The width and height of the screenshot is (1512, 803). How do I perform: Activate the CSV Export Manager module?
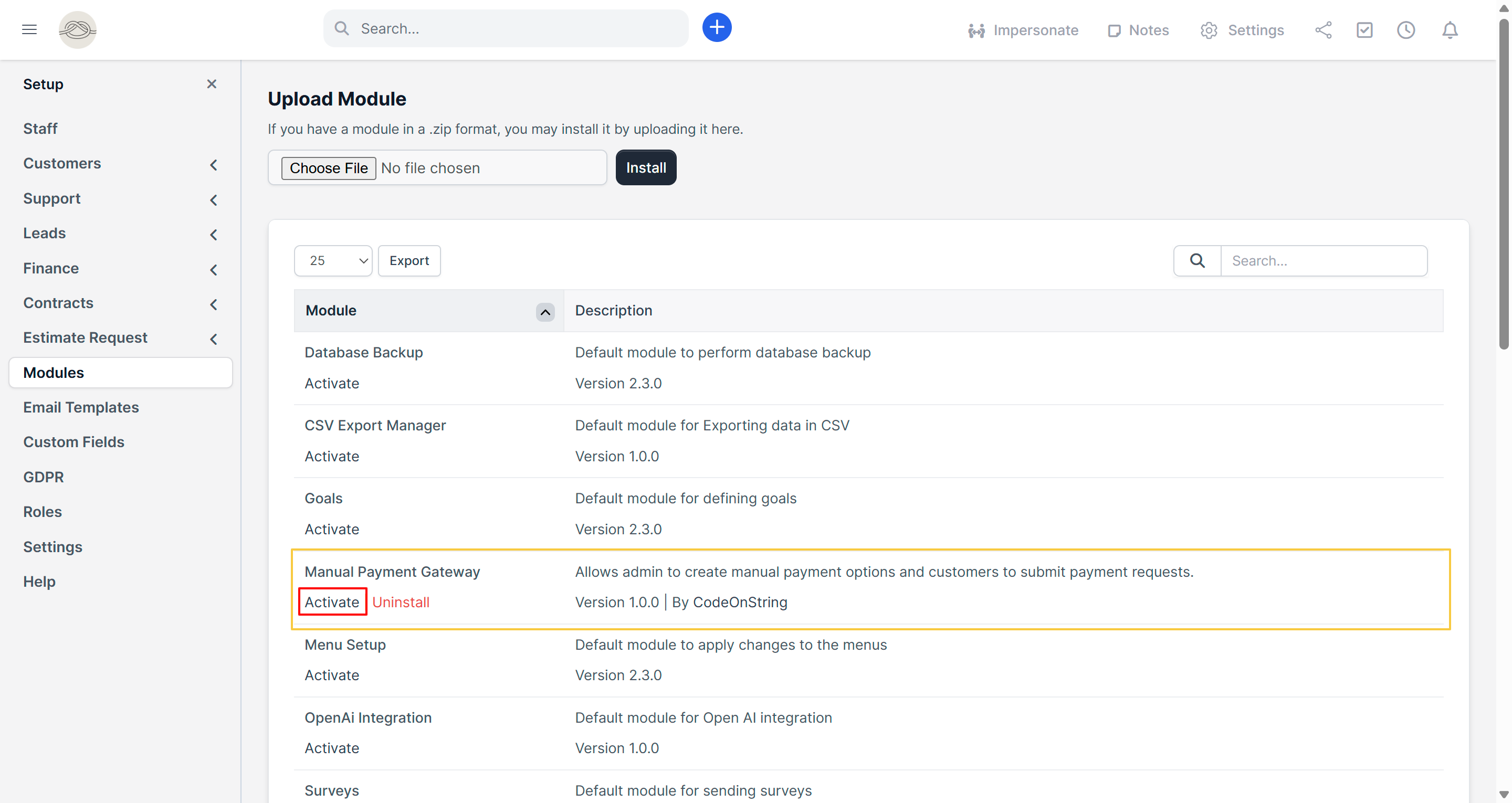332,456
